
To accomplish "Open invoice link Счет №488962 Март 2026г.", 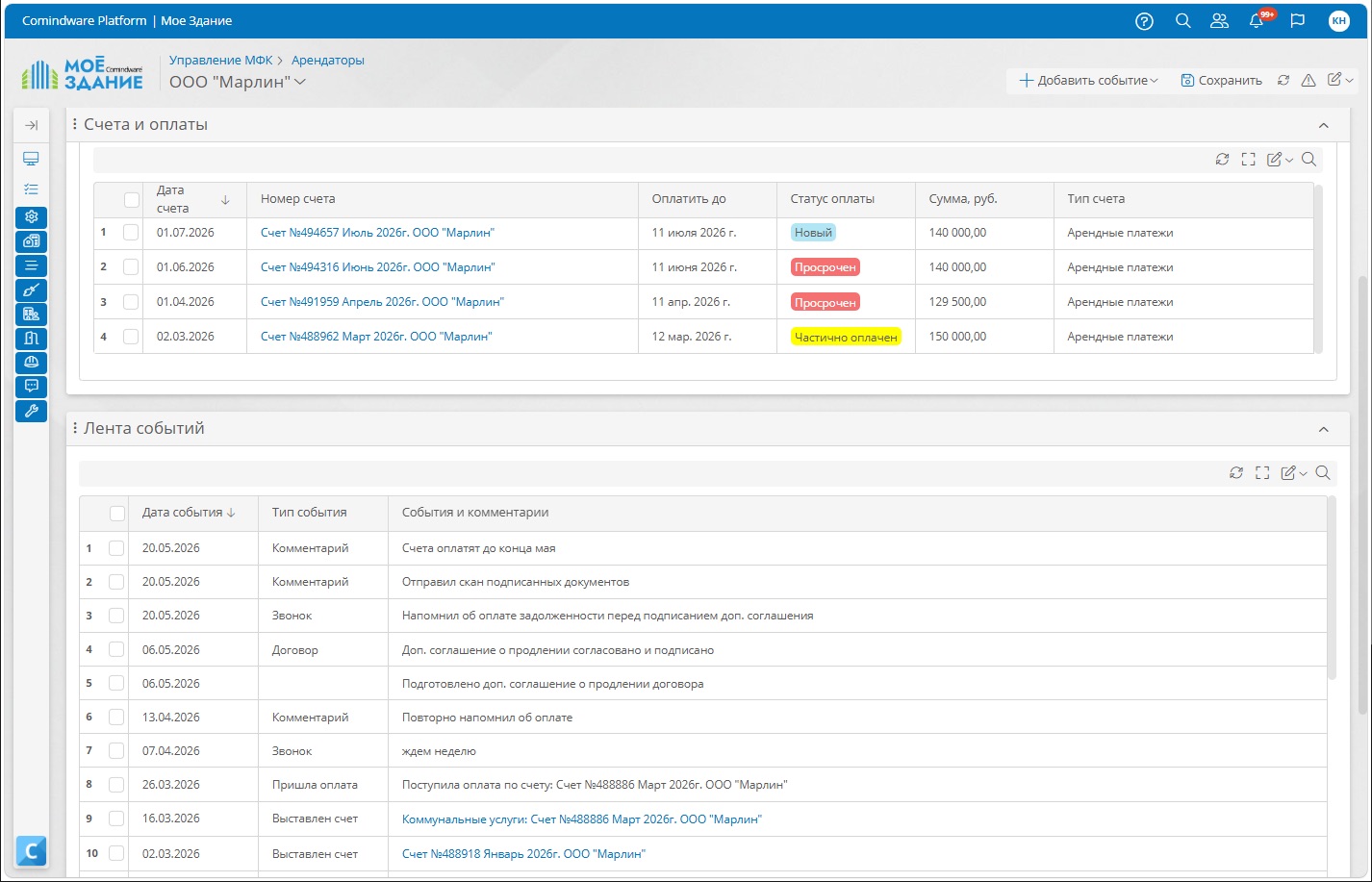I will 376,337.
